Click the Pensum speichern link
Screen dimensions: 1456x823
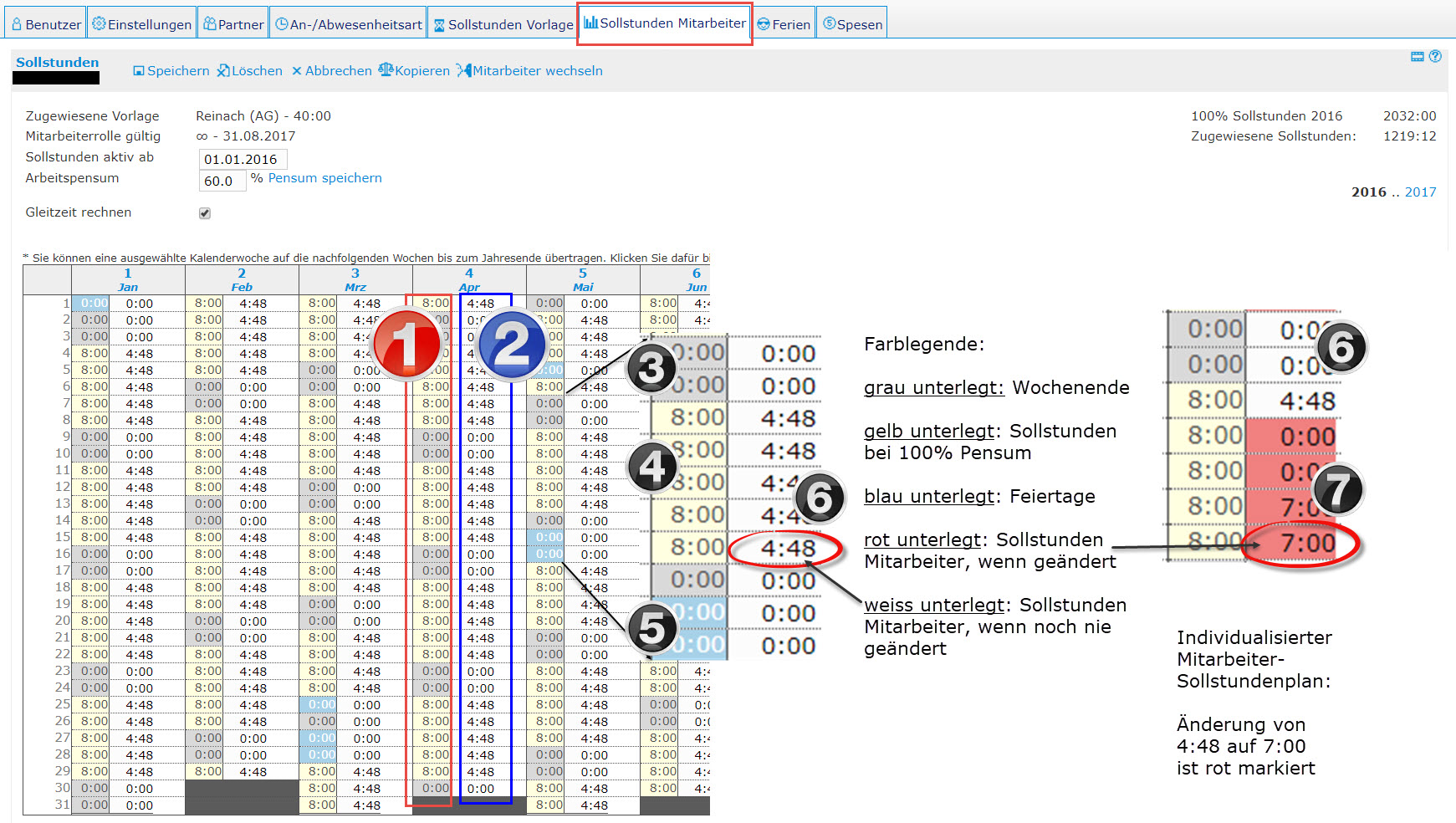324,178
